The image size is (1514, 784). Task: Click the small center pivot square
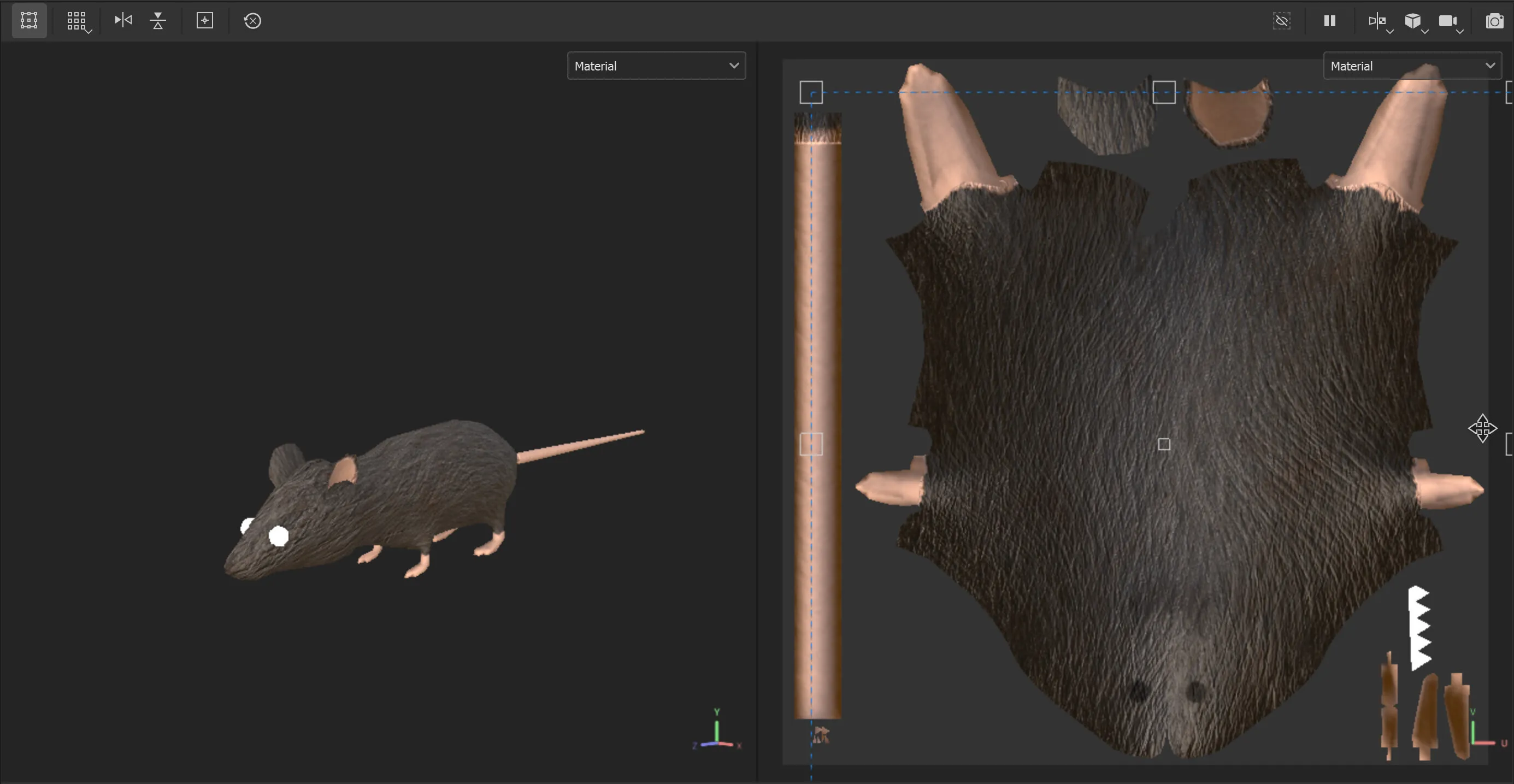(x=1164, y=444)
